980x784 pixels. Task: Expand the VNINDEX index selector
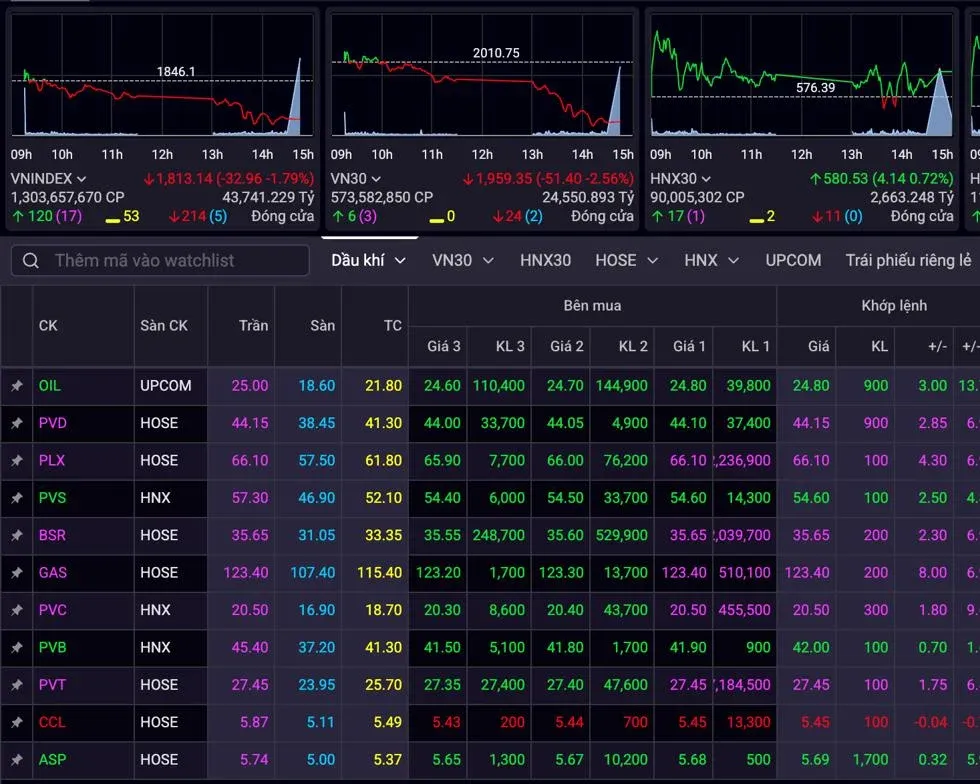[81, 179]
